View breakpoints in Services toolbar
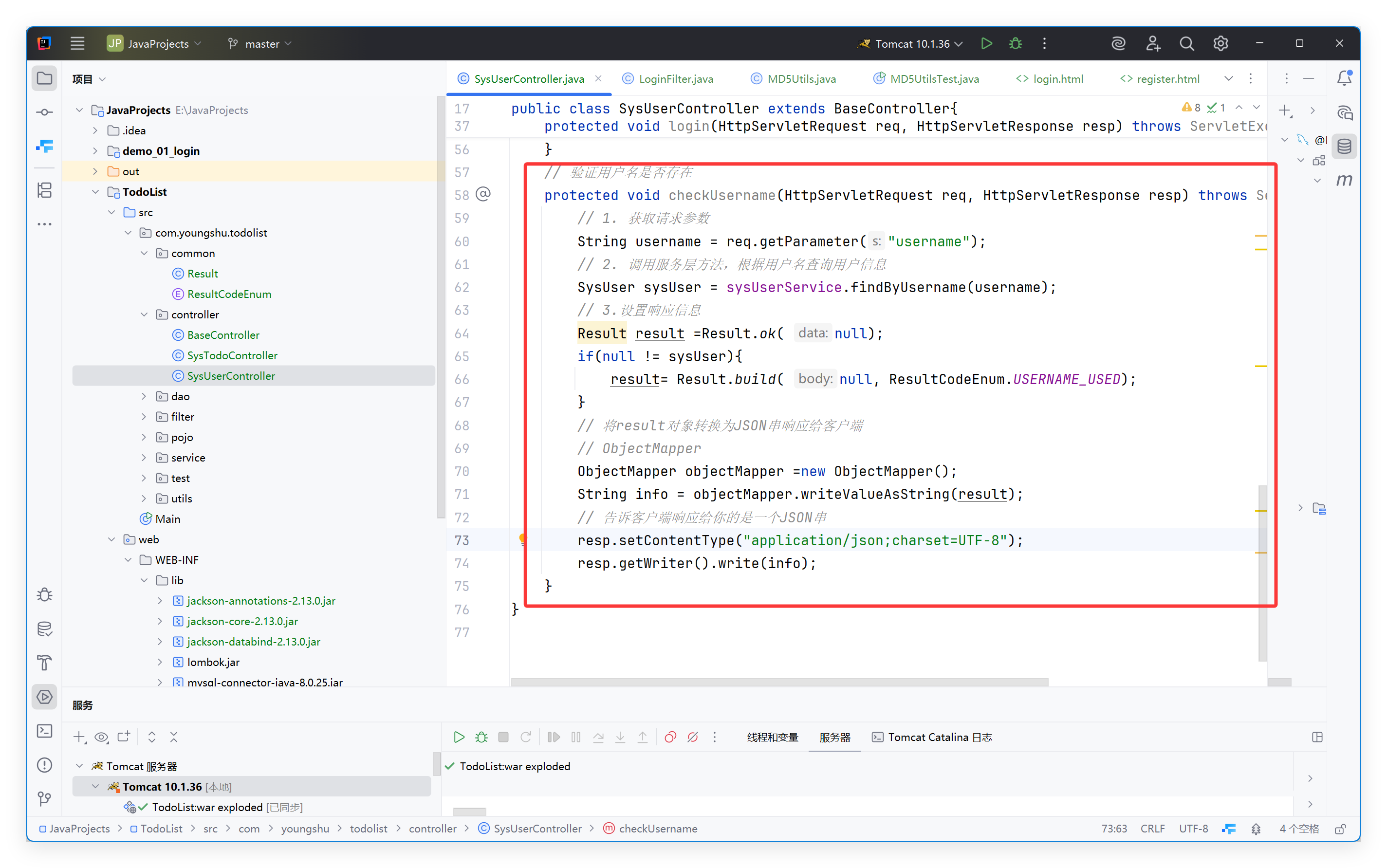This screenshot has width=1387, height=868. 670,737
